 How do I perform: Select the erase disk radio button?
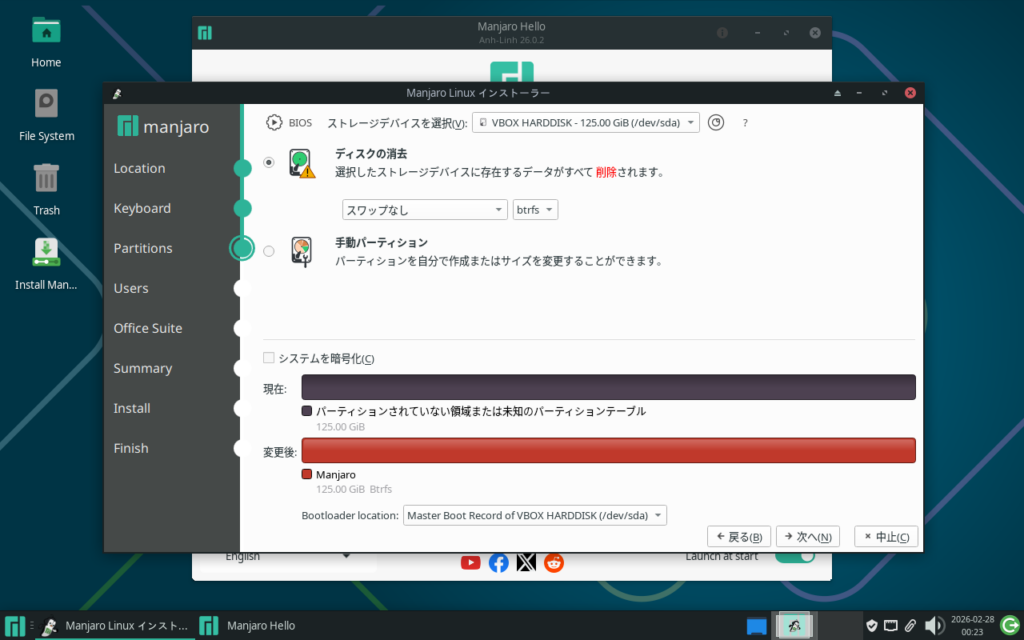coord(268,163)
